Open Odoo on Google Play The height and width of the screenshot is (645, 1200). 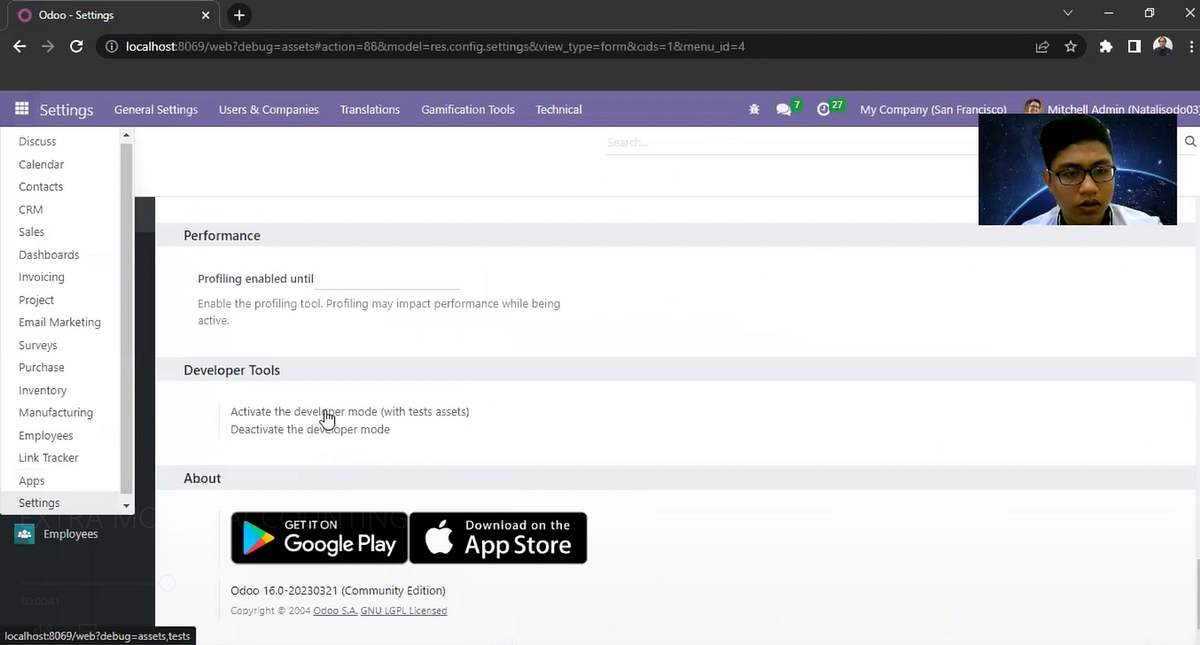tap(319, 538)
